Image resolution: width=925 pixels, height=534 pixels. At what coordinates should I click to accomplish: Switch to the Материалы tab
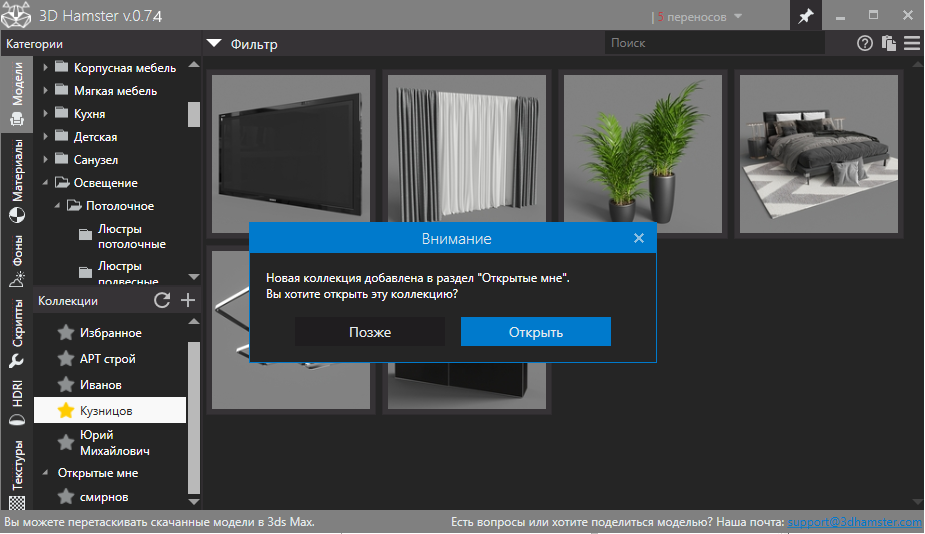(x=17, y=181)
